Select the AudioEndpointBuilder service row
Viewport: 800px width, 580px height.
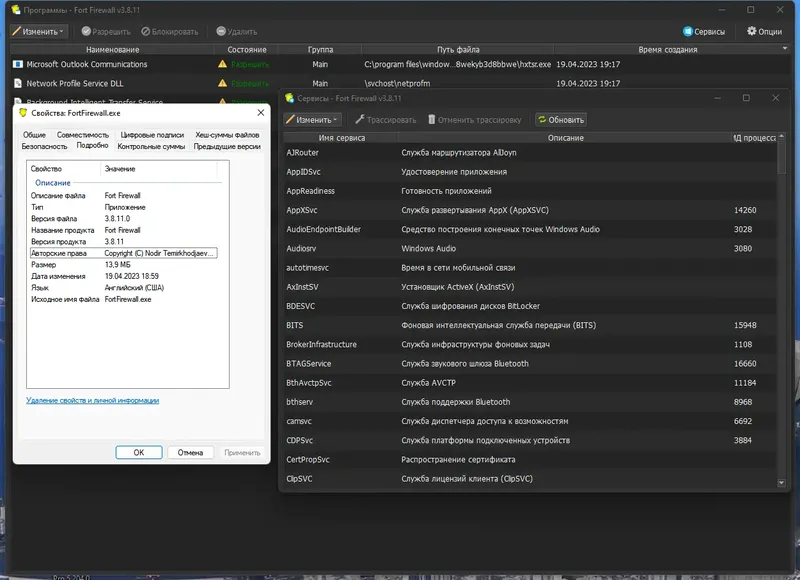pos(530,229)
